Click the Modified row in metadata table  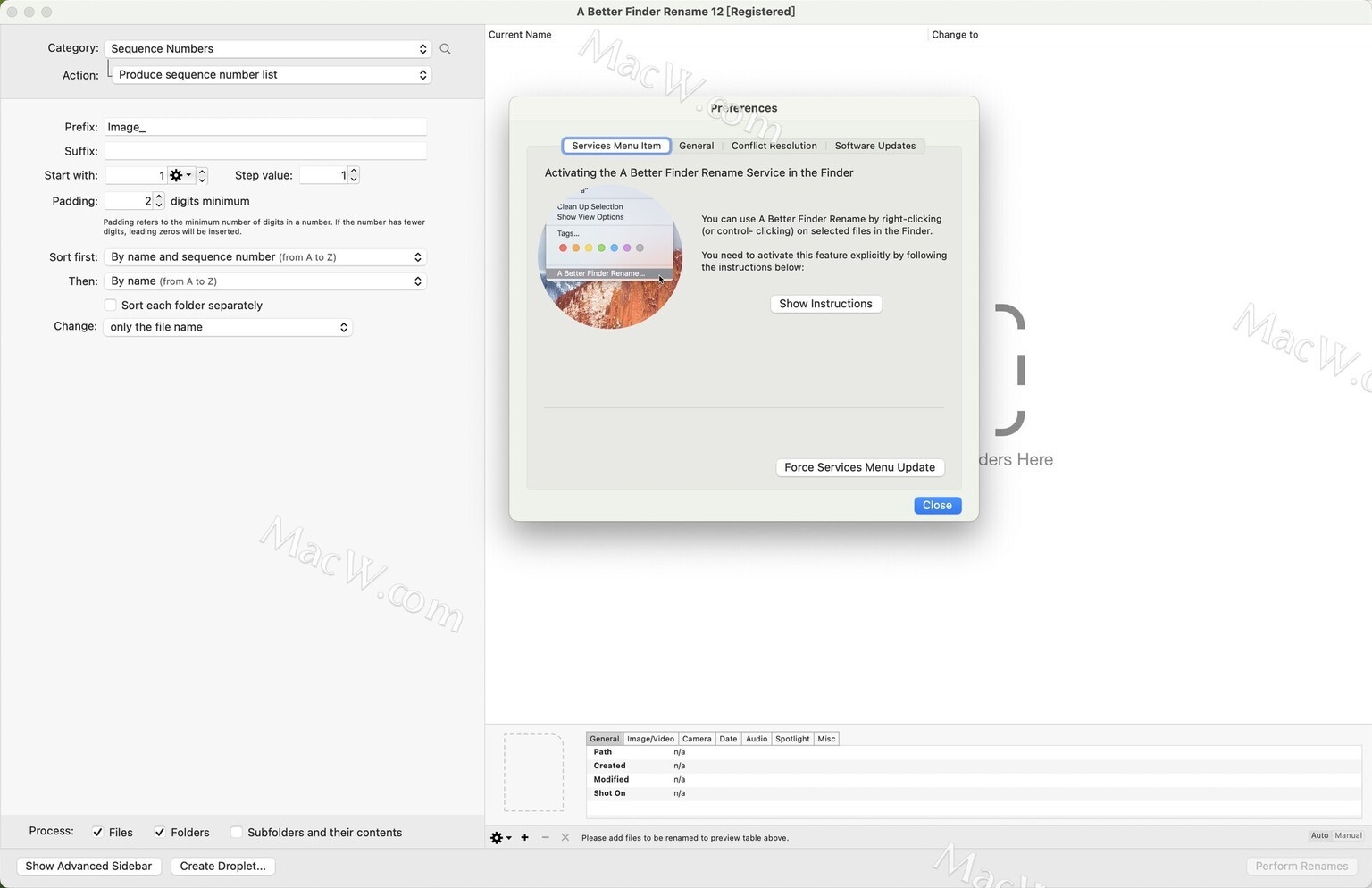pyautogui.click(x=974, y=780)
